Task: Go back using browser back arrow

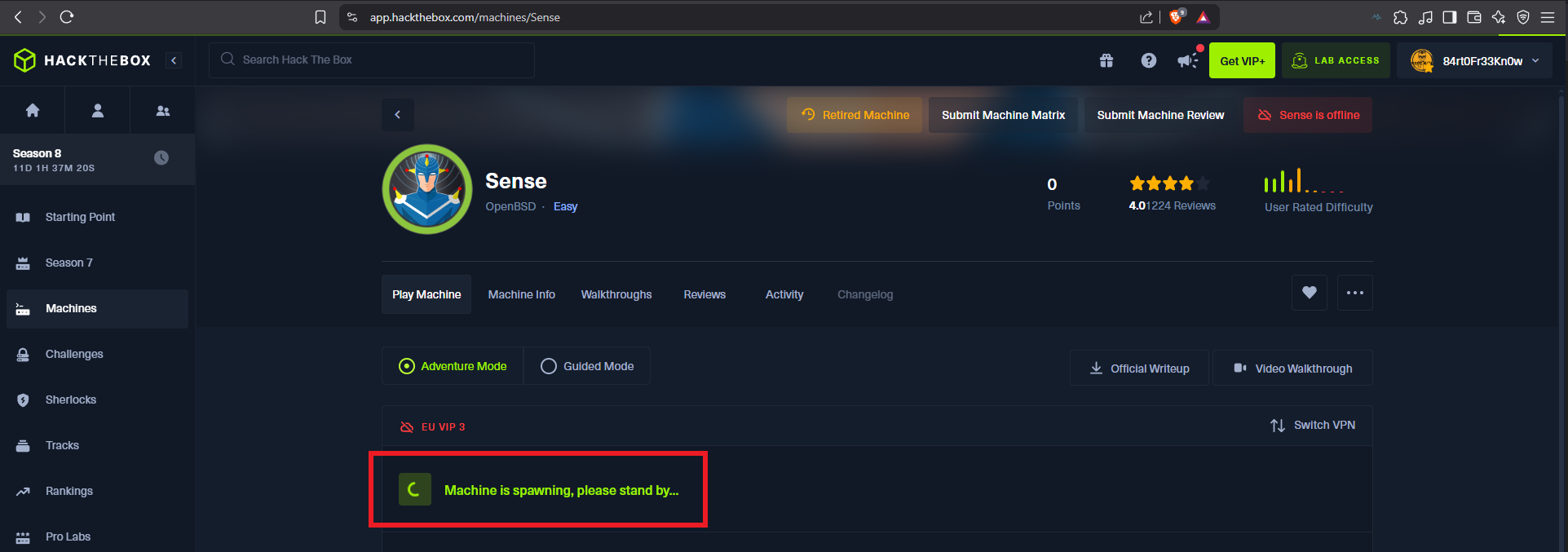Action: pyautogui.click(x=18, y=16)
